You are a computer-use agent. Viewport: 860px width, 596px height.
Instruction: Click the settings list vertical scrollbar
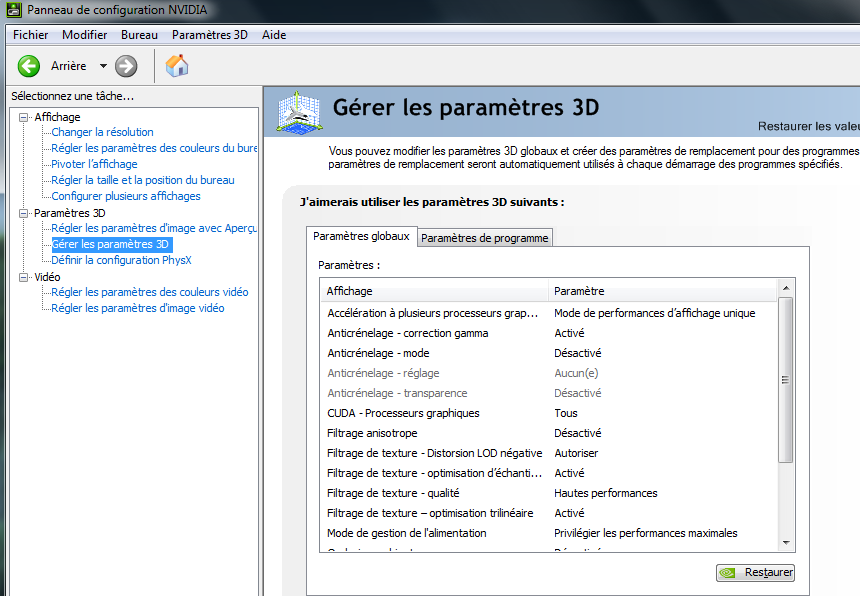(786, 380)
